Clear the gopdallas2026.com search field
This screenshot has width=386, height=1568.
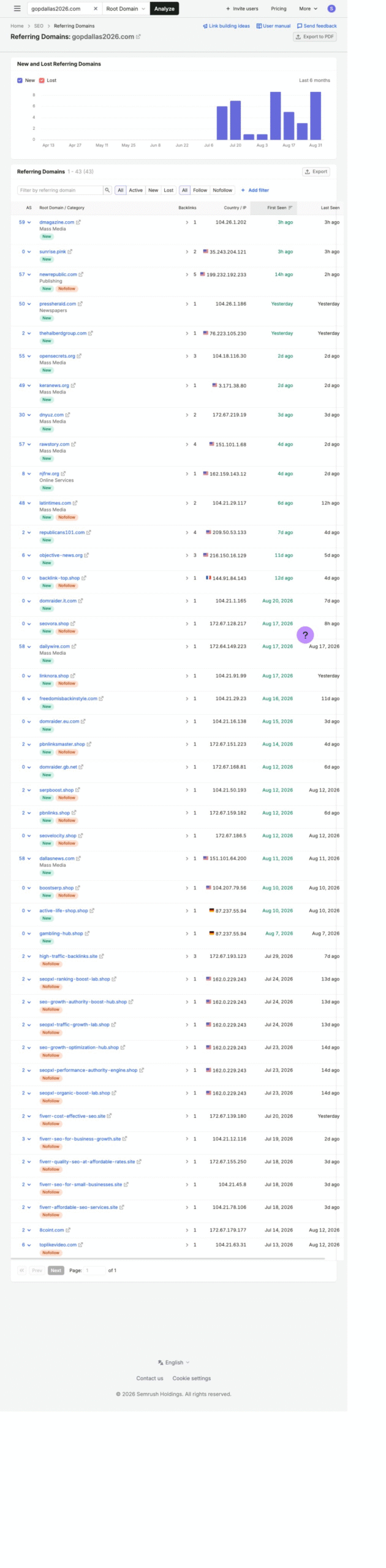coord(96,9)
